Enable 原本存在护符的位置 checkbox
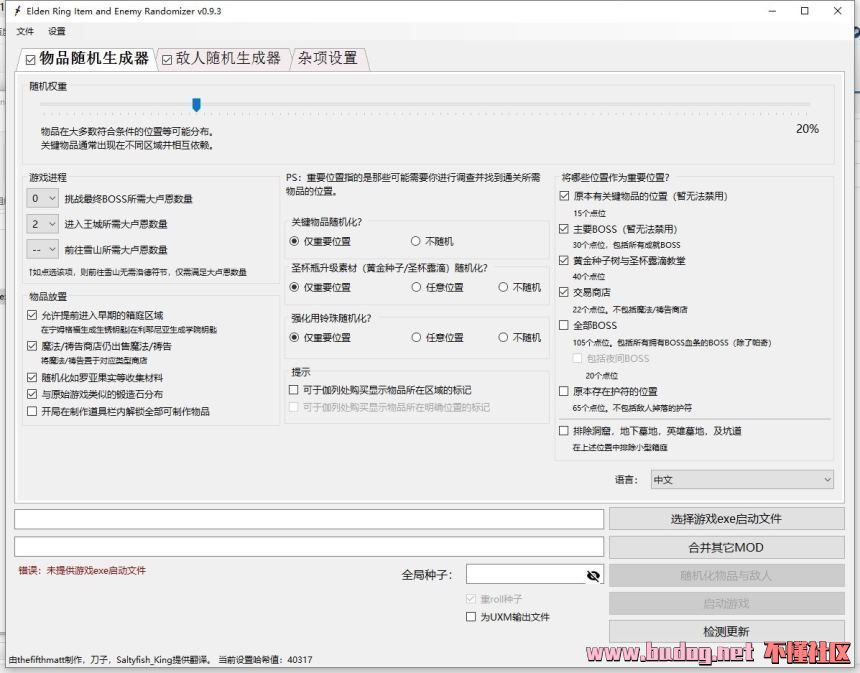Screen dimensions: 860x673 [x=564, y=391]
